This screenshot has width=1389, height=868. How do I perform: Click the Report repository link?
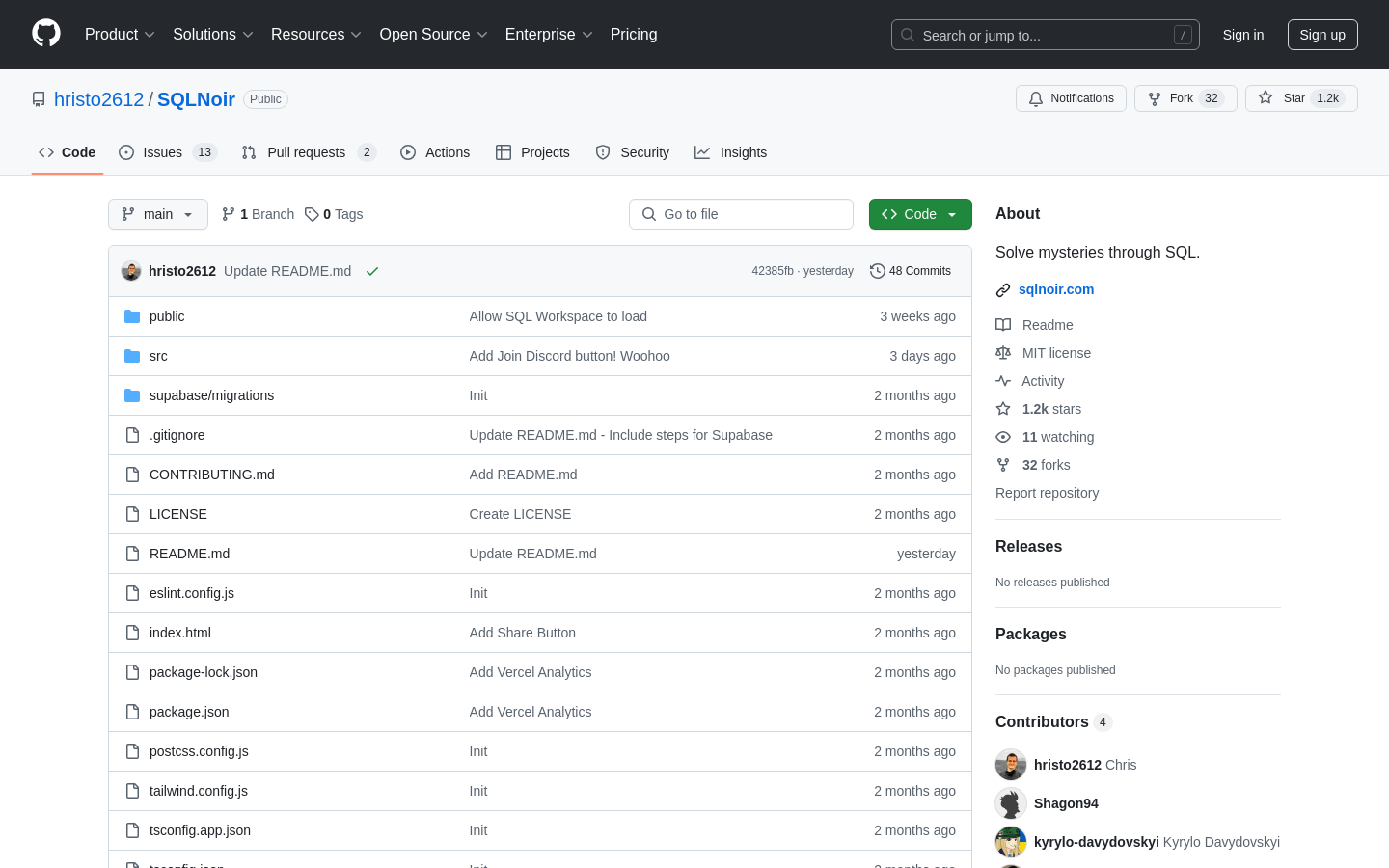click(1047, 493)
